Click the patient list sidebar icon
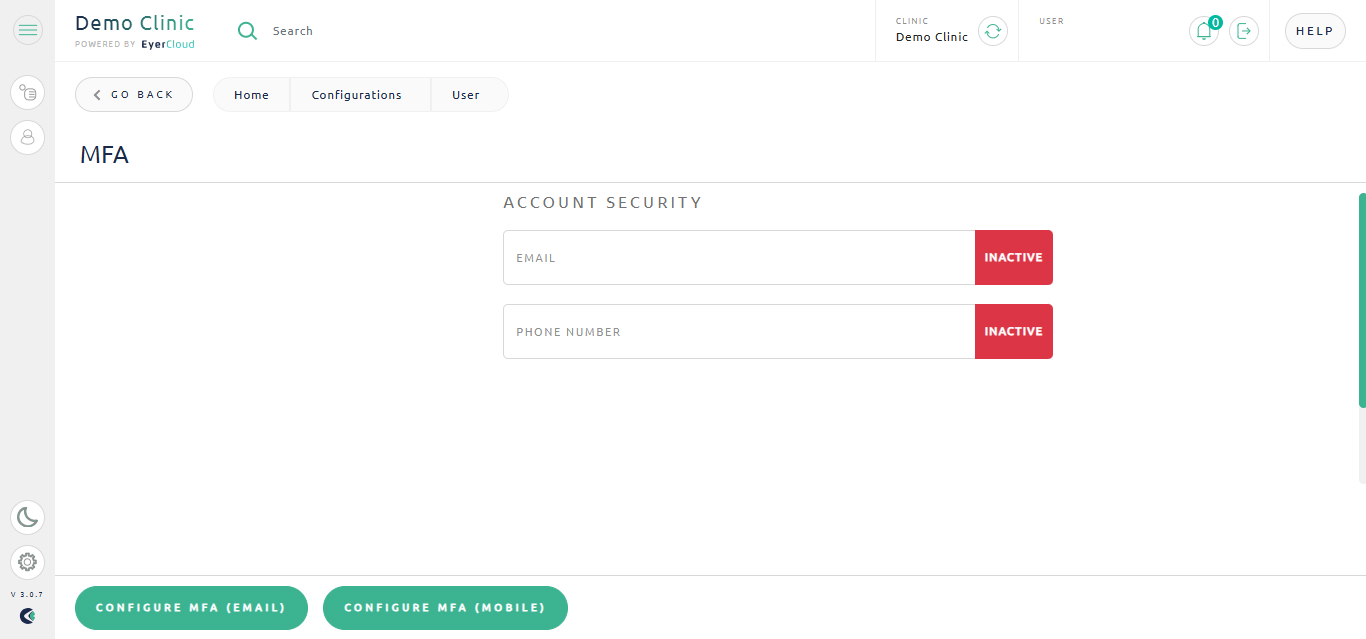1366x639 pixels. (27, 93)
